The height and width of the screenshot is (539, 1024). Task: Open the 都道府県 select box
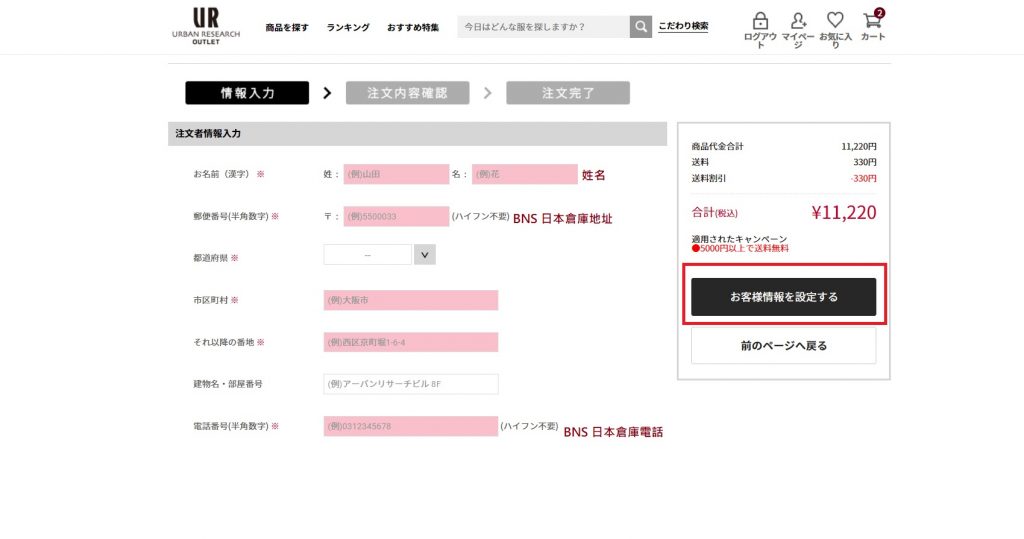[x=368, y=255]
